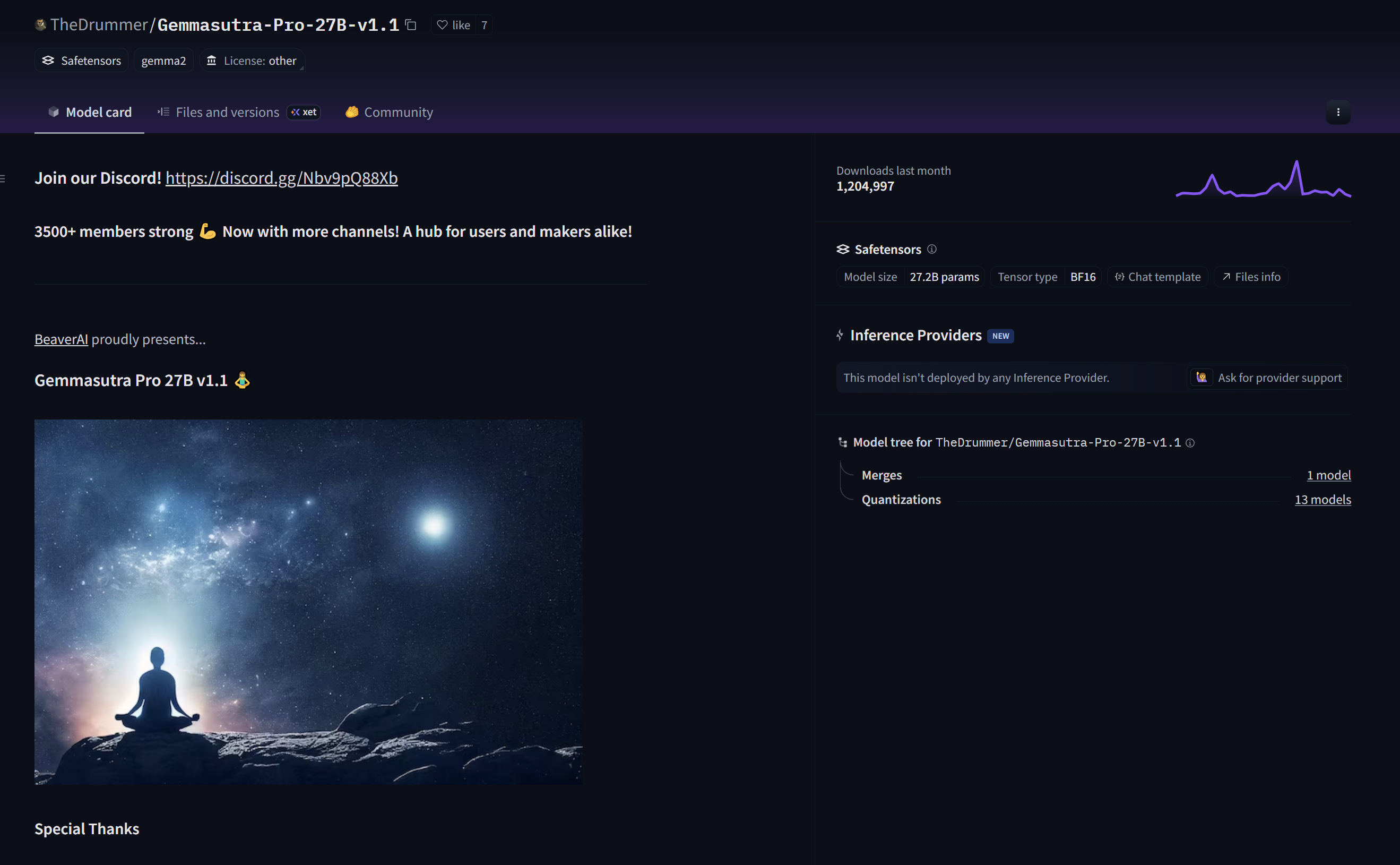
Task: Click the Model tree info icon
Action: point(1190,443)
